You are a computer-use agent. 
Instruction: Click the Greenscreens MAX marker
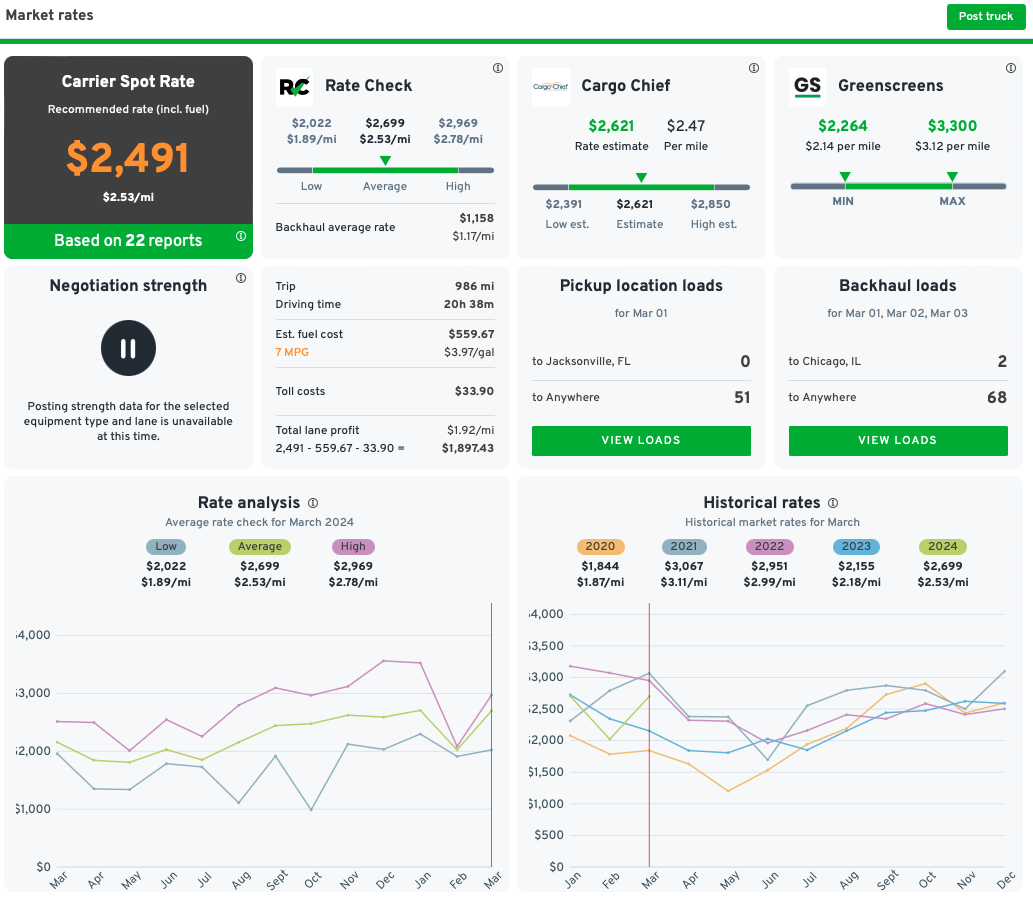[x=952, y=176]
